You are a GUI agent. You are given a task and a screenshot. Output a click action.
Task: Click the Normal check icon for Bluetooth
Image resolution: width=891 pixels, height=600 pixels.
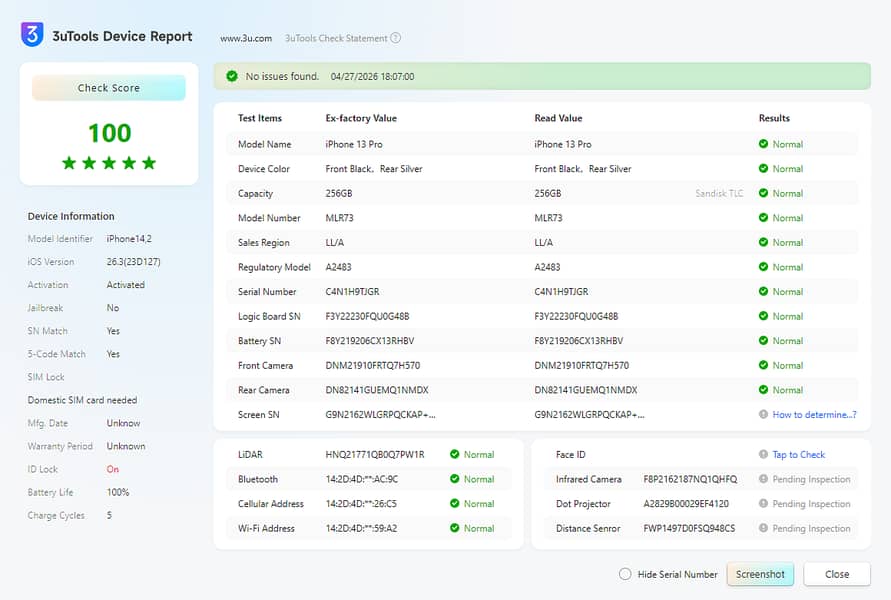[x=455, y=478]
